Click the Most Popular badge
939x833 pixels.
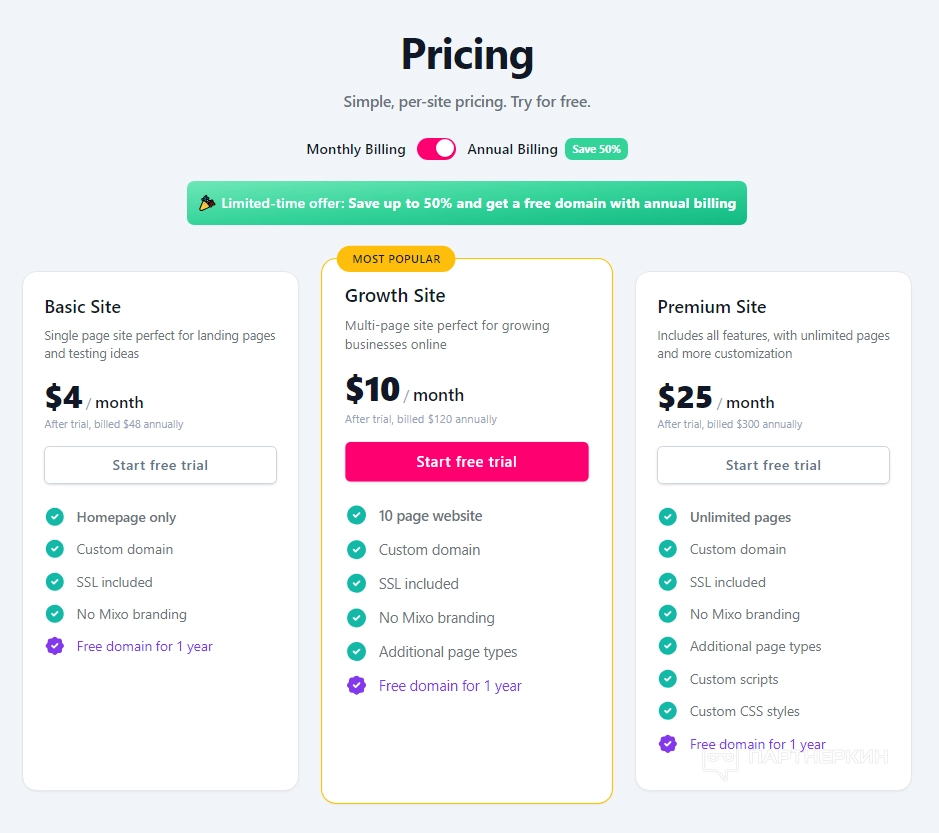396,259
